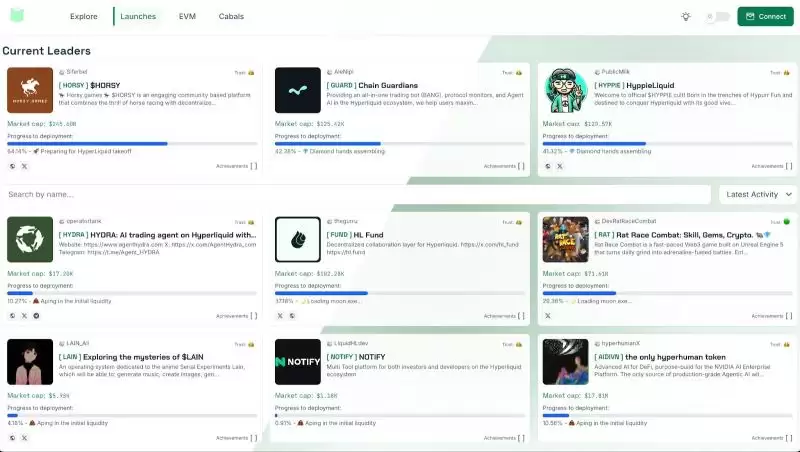Open the X link on the HORSY card
The height and width of the screenshot is (452, 800).
tap(26, 166)
